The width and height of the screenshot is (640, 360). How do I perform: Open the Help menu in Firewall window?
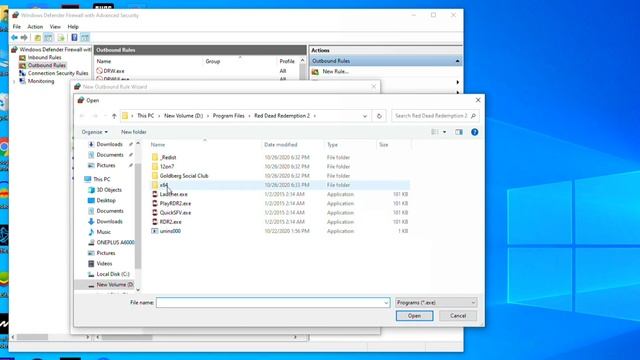73,27
